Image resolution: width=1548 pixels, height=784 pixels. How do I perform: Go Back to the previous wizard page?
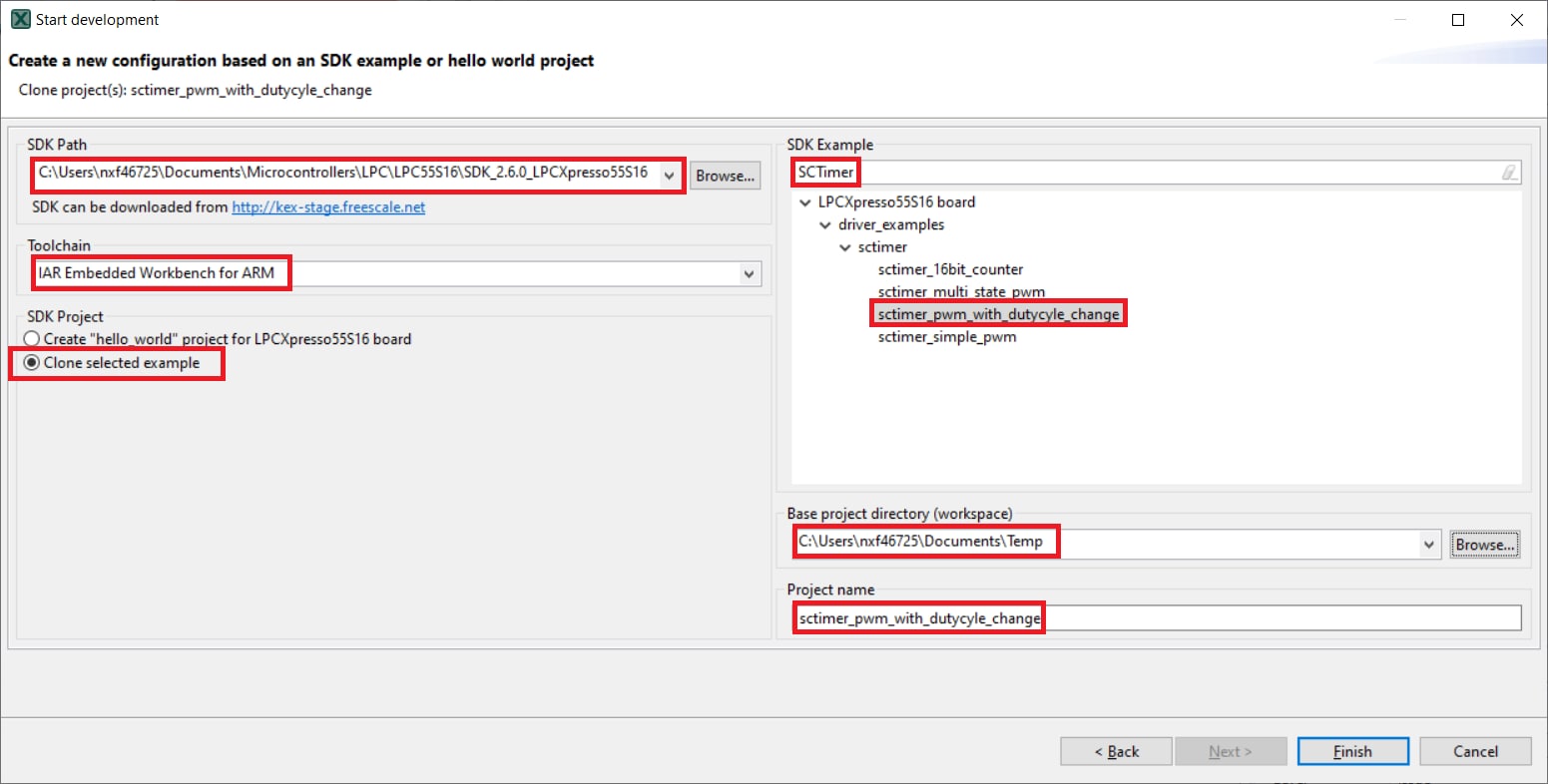coord(1115,751)
